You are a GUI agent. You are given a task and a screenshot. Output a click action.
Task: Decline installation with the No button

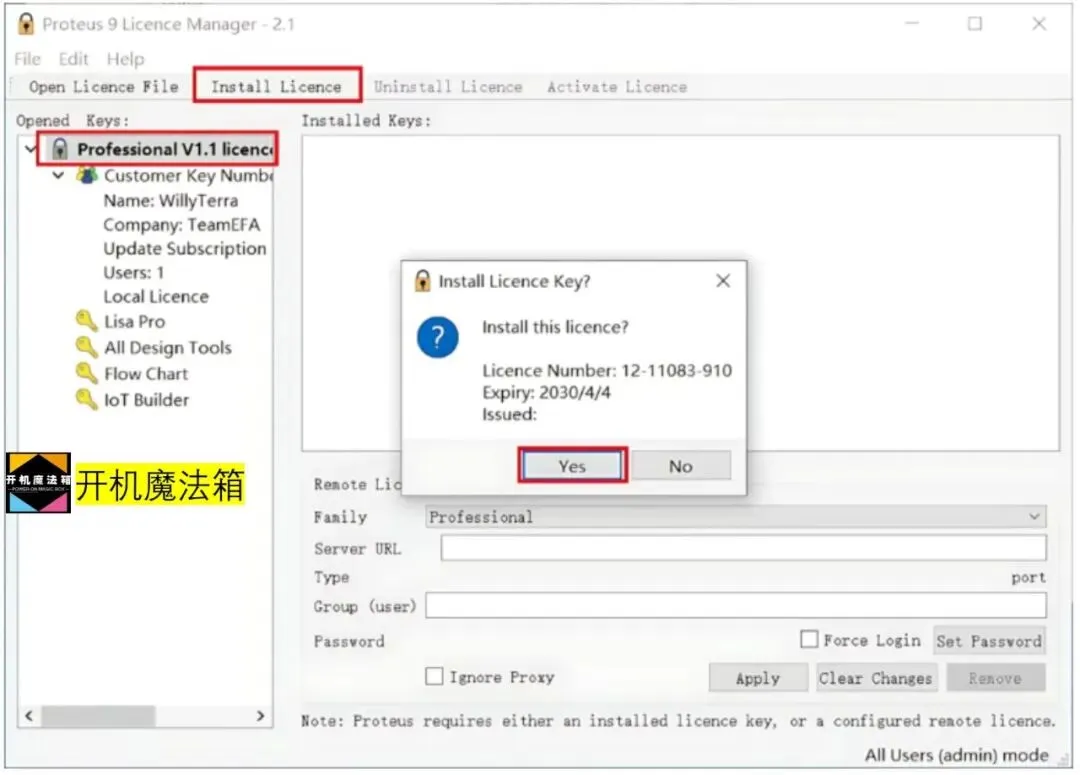click(681, 466)
